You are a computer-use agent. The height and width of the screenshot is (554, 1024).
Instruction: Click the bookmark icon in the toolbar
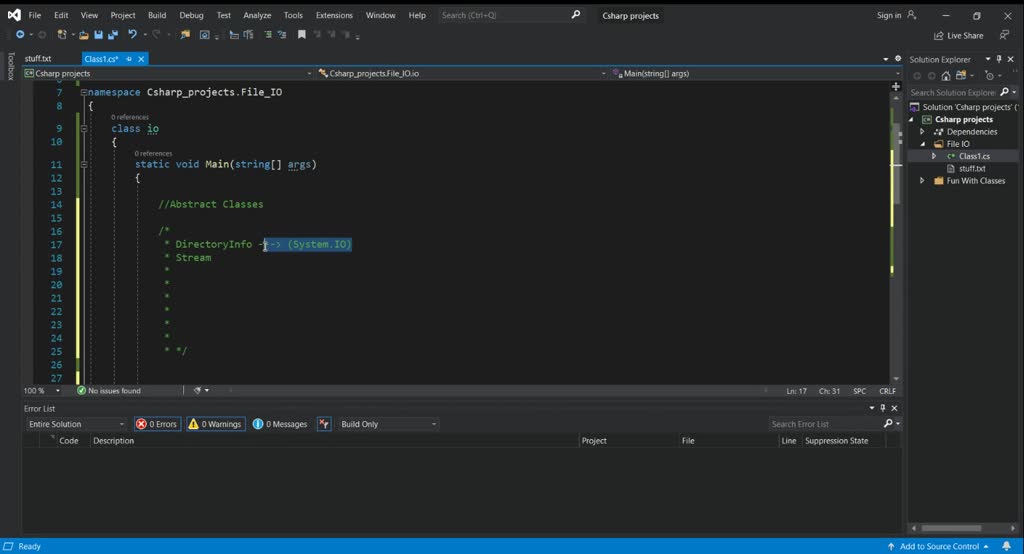tap(302, 35)
